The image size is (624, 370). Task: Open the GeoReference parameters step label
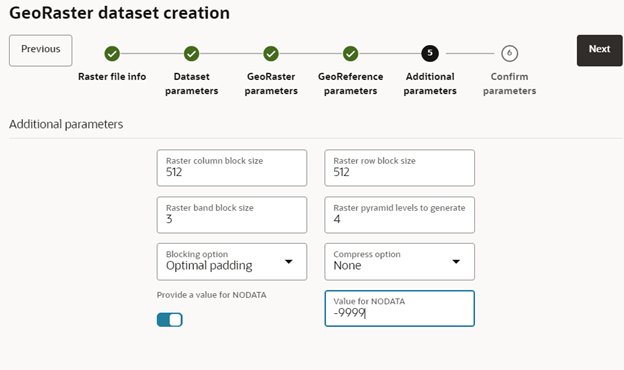pyautogui.click(x=351, y=84)
